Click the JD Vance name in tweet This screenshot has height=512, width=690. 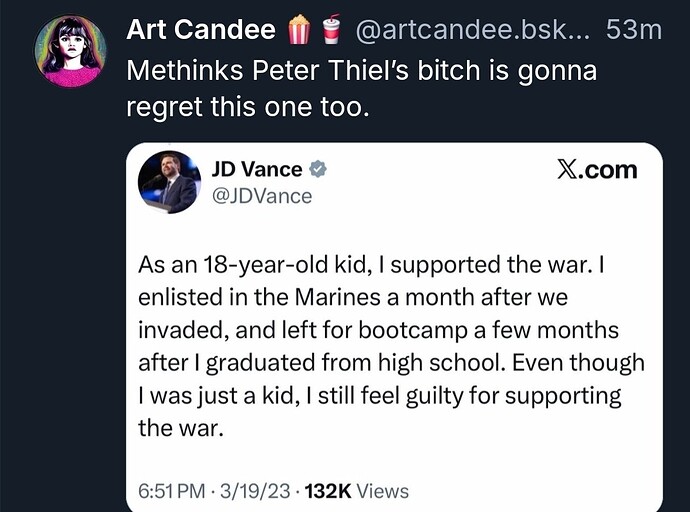pos(257,169)
